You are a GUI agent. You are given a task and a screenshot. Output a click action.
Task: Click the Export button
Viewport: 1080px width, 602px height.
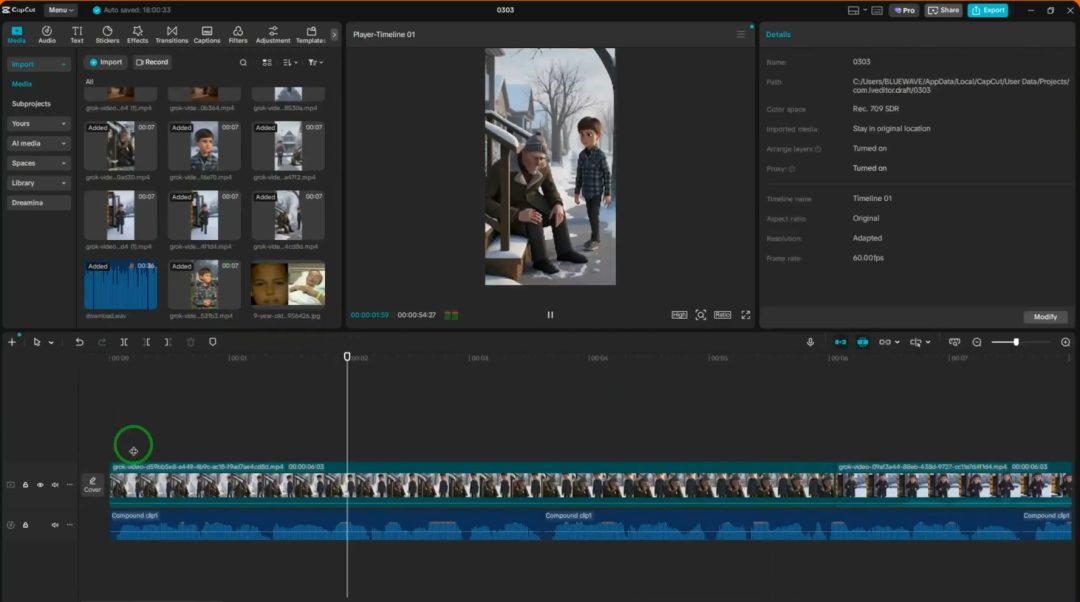pos(987,10)
